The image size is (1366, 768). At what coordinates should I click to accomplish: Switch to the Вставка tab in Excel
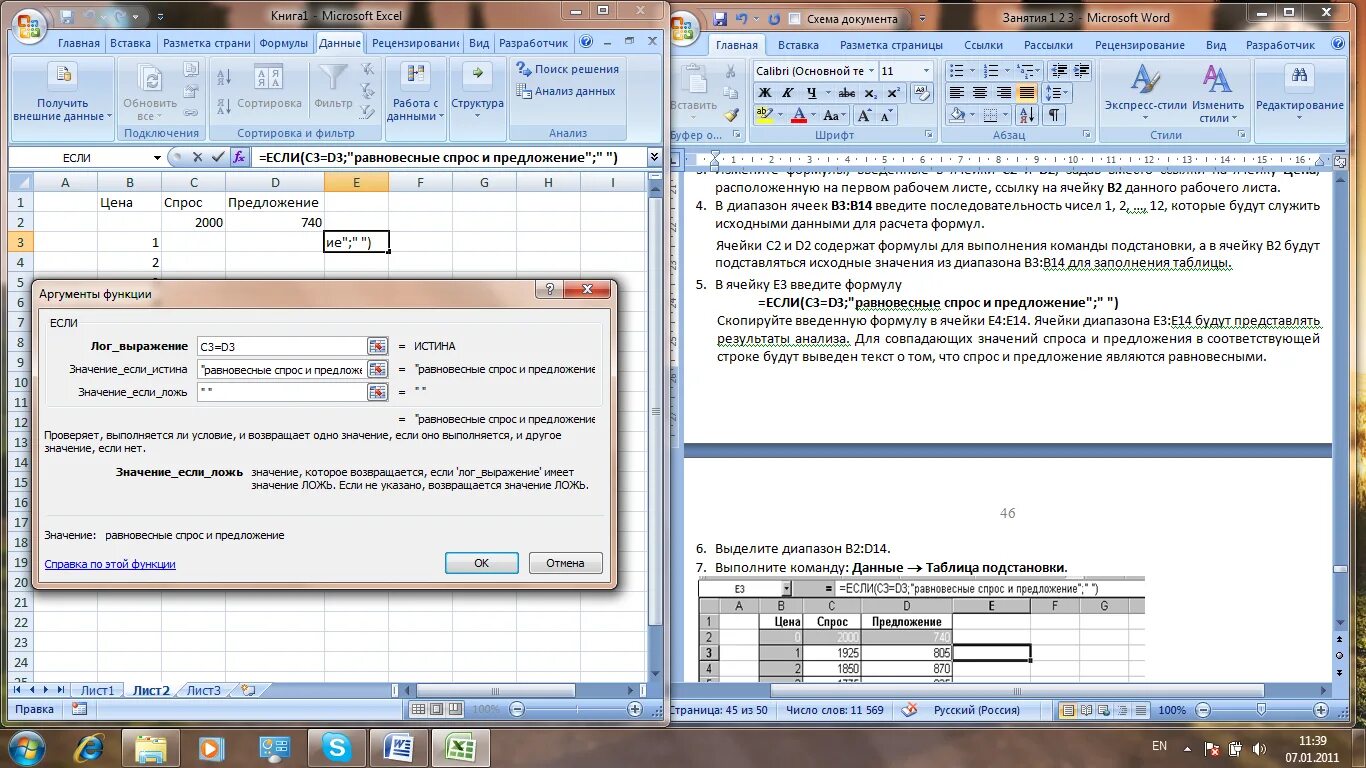click(130, 44)
